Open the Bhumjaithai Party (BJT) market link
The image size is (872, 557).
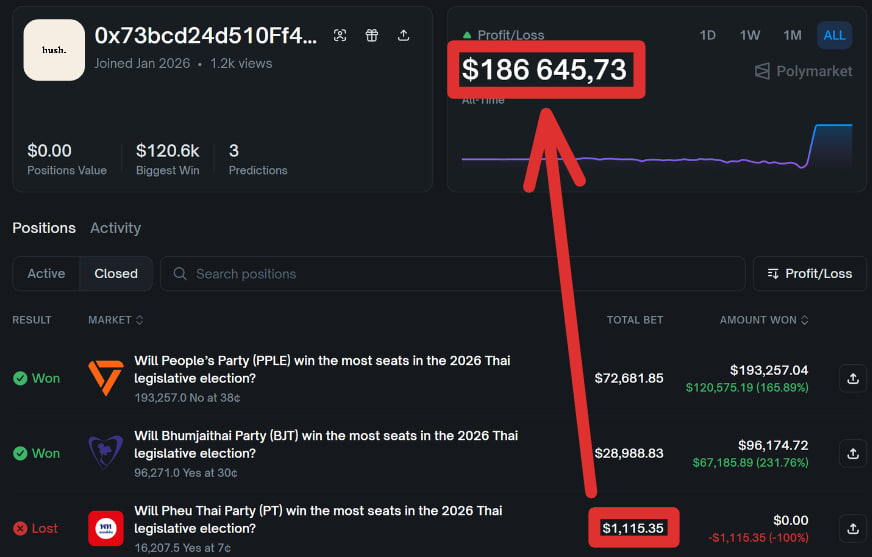[x=326, y=444]
